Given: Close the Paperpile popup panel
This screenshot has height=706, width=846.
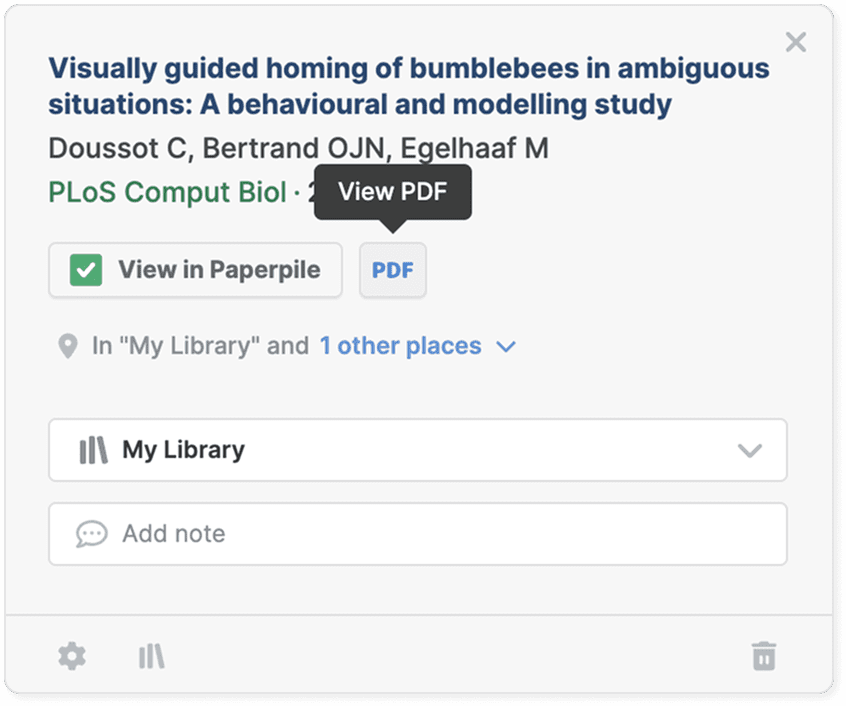Looking at the screenshot, I should tap(795, 42).
